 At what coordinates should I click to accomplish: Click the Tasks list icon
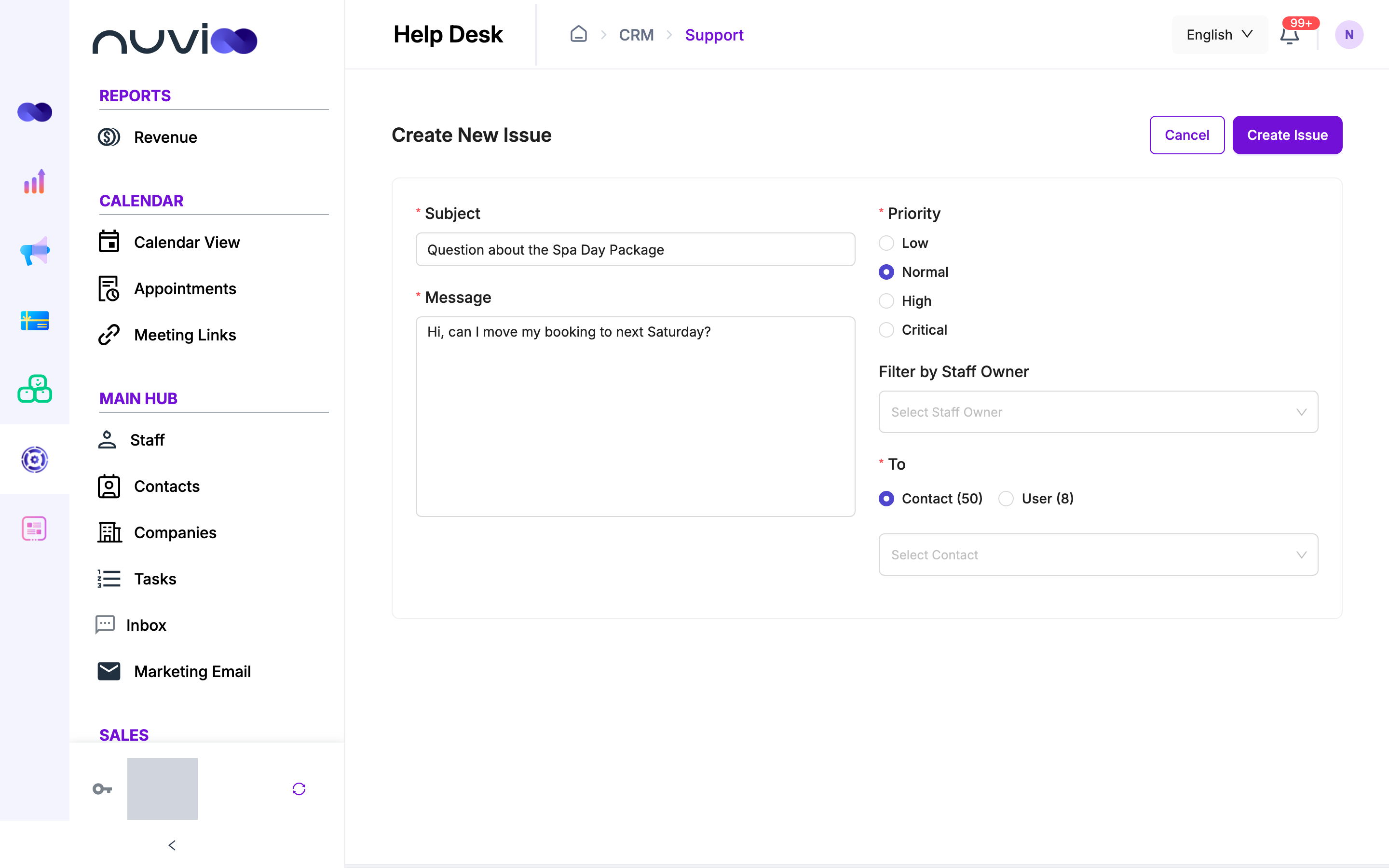click(109, 579)
